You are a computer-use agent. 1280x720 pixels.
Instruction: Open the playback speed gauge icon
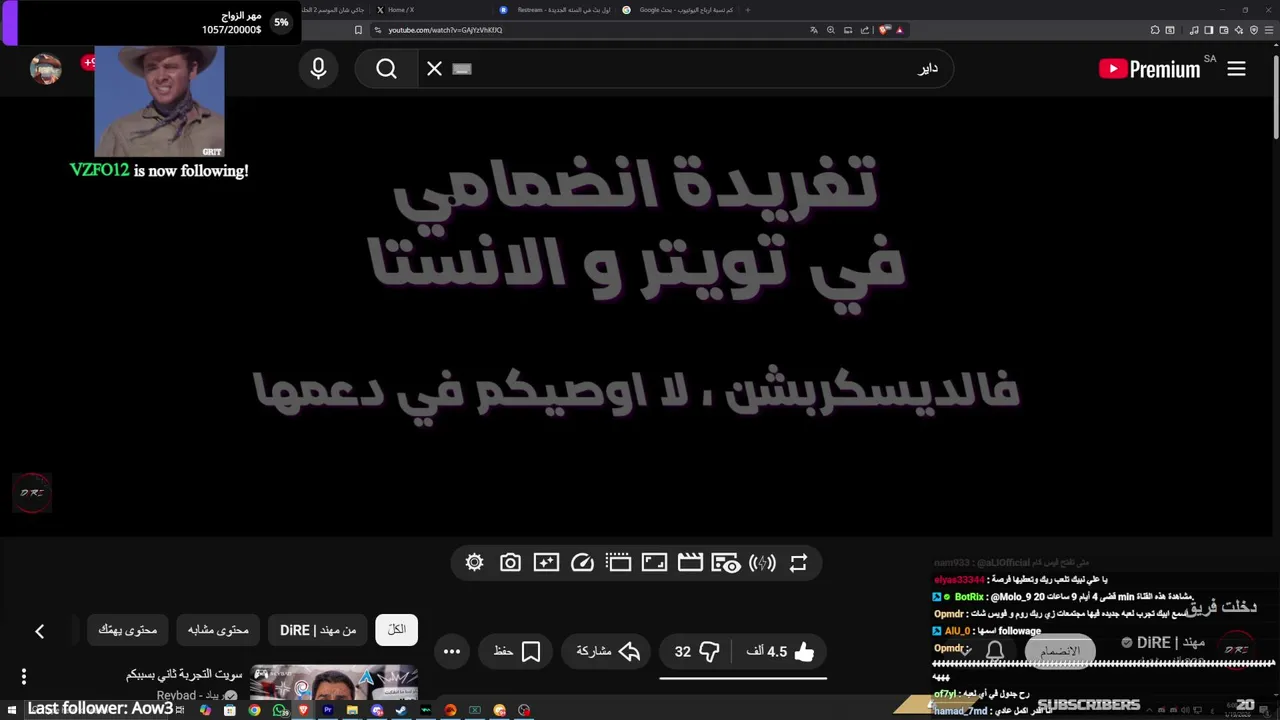582,563
